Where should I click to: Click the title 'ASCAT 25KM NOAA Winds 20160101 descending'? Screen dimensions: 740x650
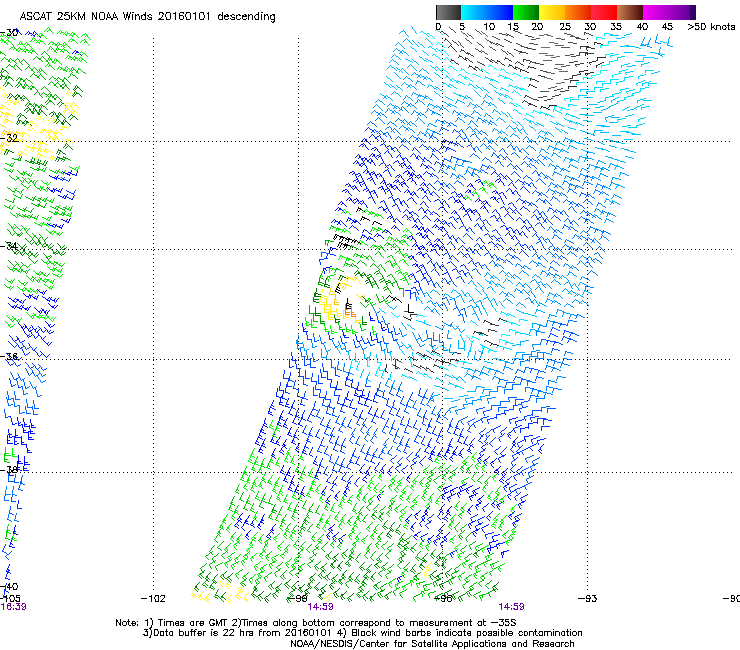(x=147, y=16)
